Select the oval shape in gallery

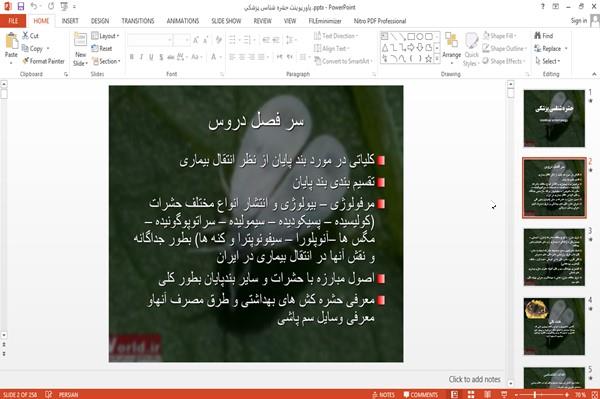[420, 37]
